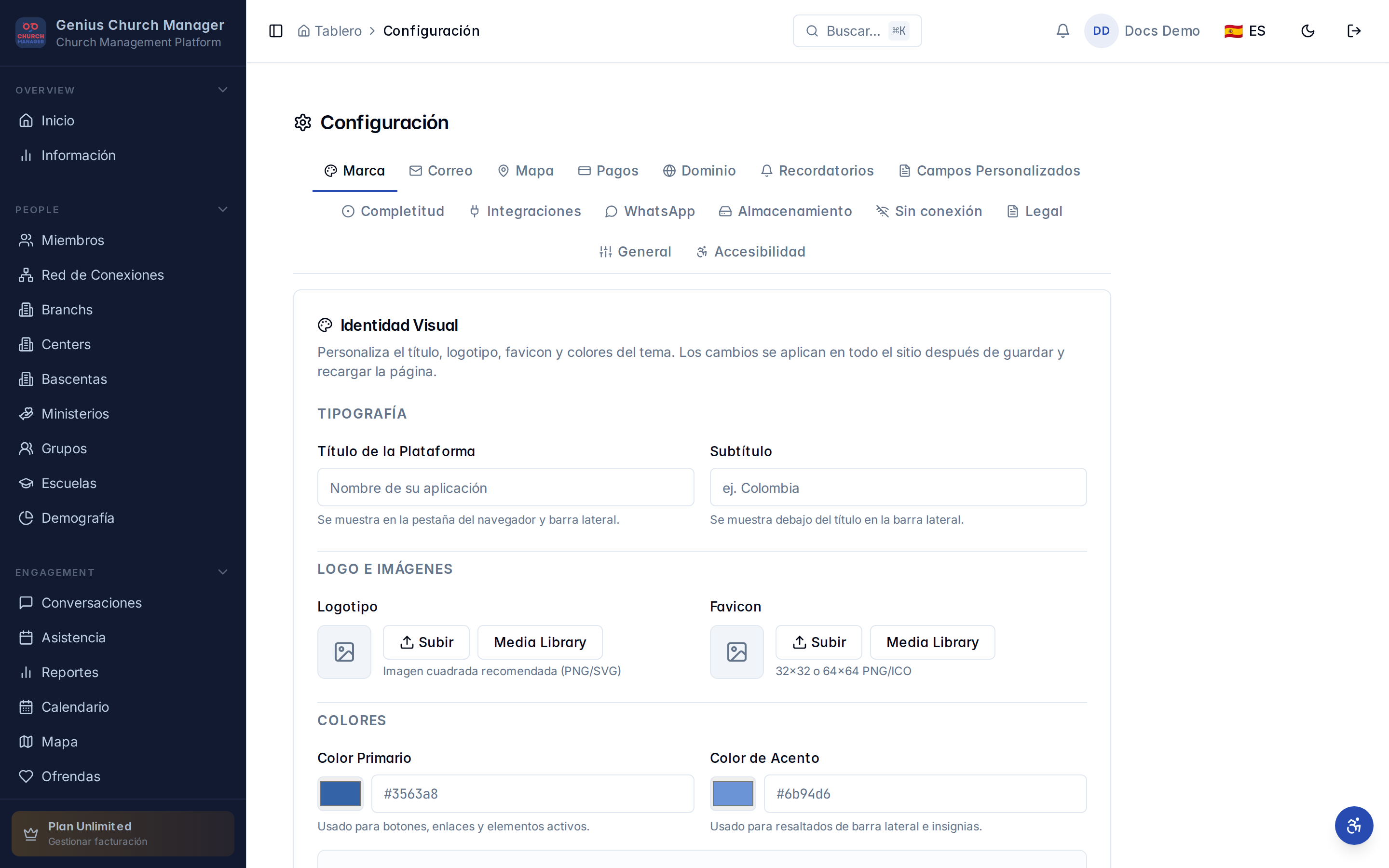The image size is (1389, 868).
Task: Open the Accesibilidad tab
Action: pos(751,251)
